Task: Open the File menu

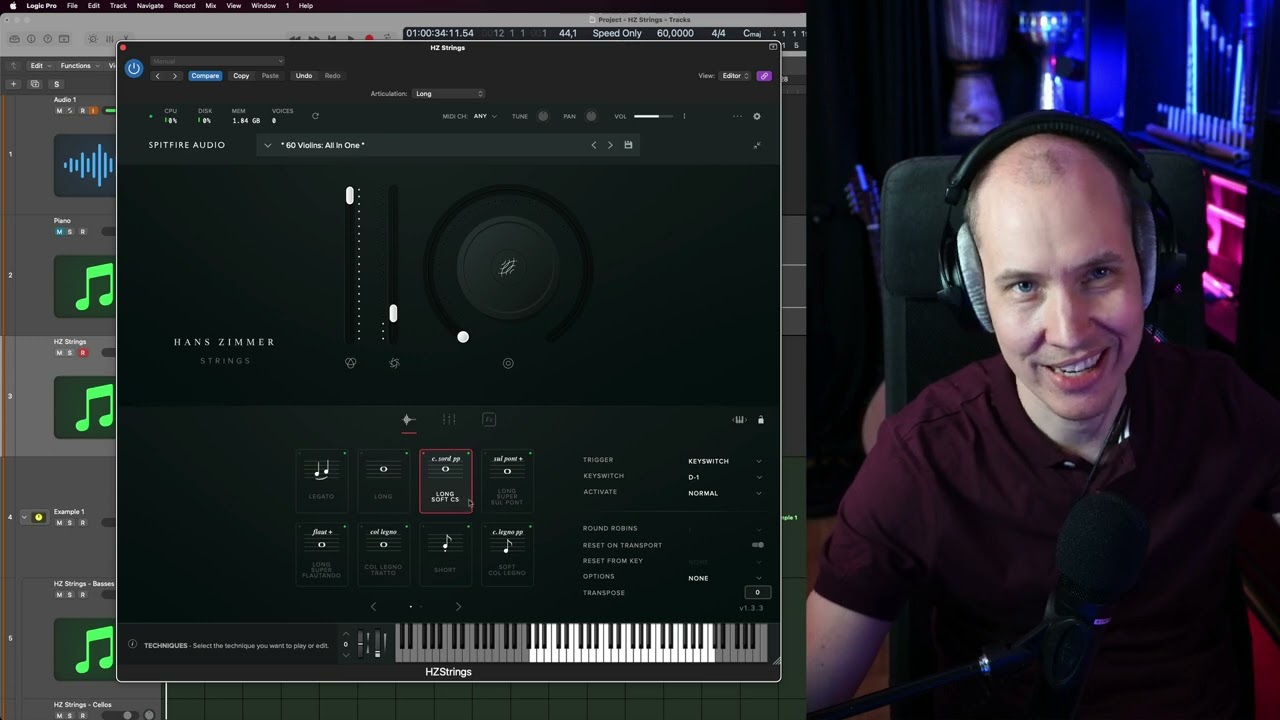Action: (x=72, y=6)
